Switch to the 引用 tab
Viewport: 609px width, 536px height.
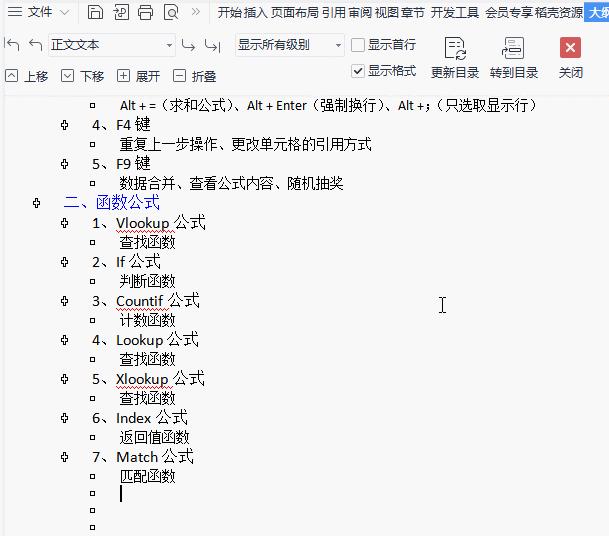point(334,12)
